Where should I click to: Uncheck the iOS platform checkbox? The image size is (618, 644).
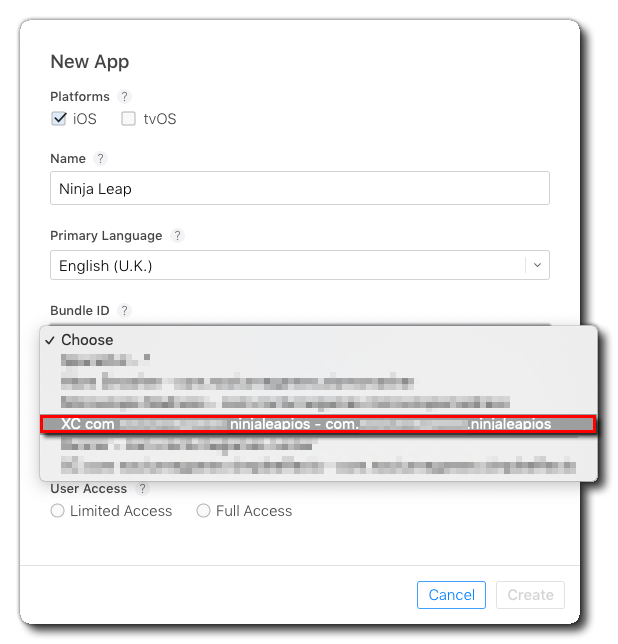(59, 119)
